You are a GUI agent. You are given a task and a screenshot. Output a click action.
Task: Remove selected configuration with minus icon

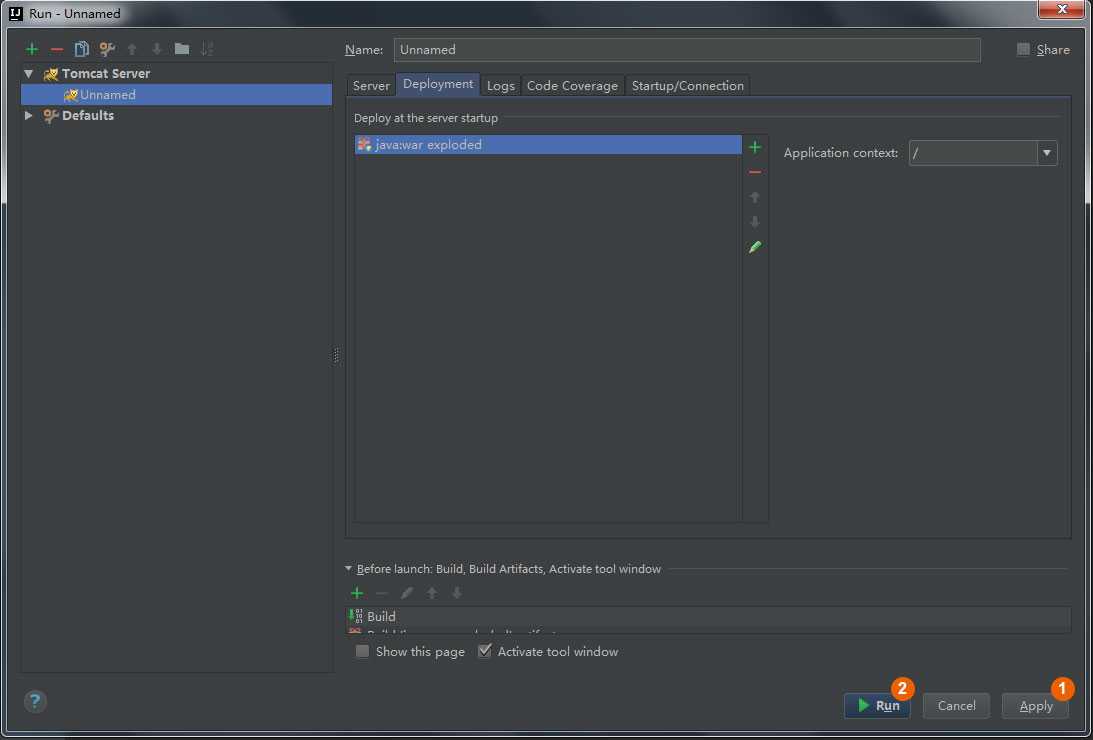pos(57,49)
